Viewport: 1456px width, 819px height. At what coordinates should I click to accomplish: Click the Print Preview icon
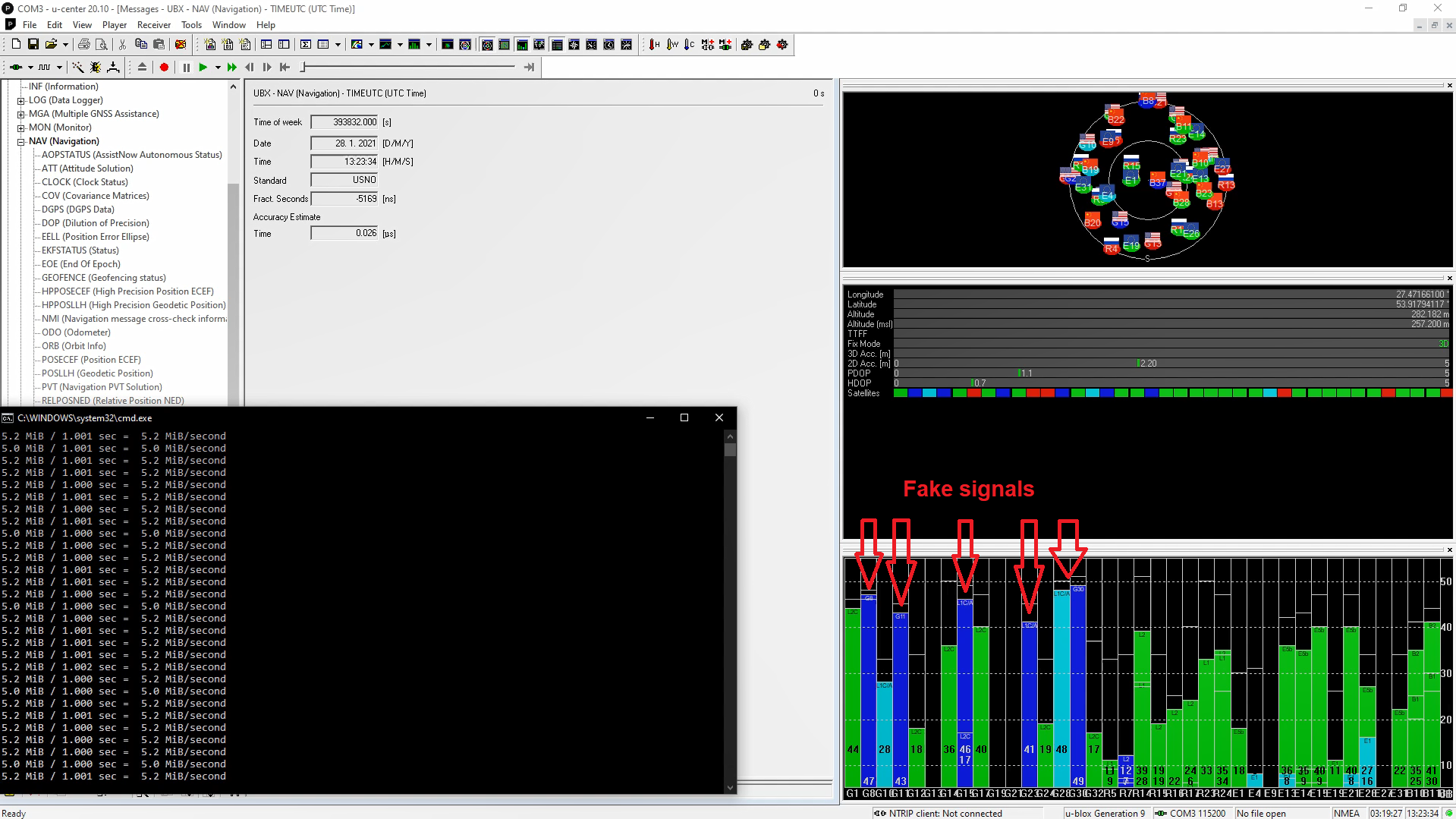coord(102,45)
